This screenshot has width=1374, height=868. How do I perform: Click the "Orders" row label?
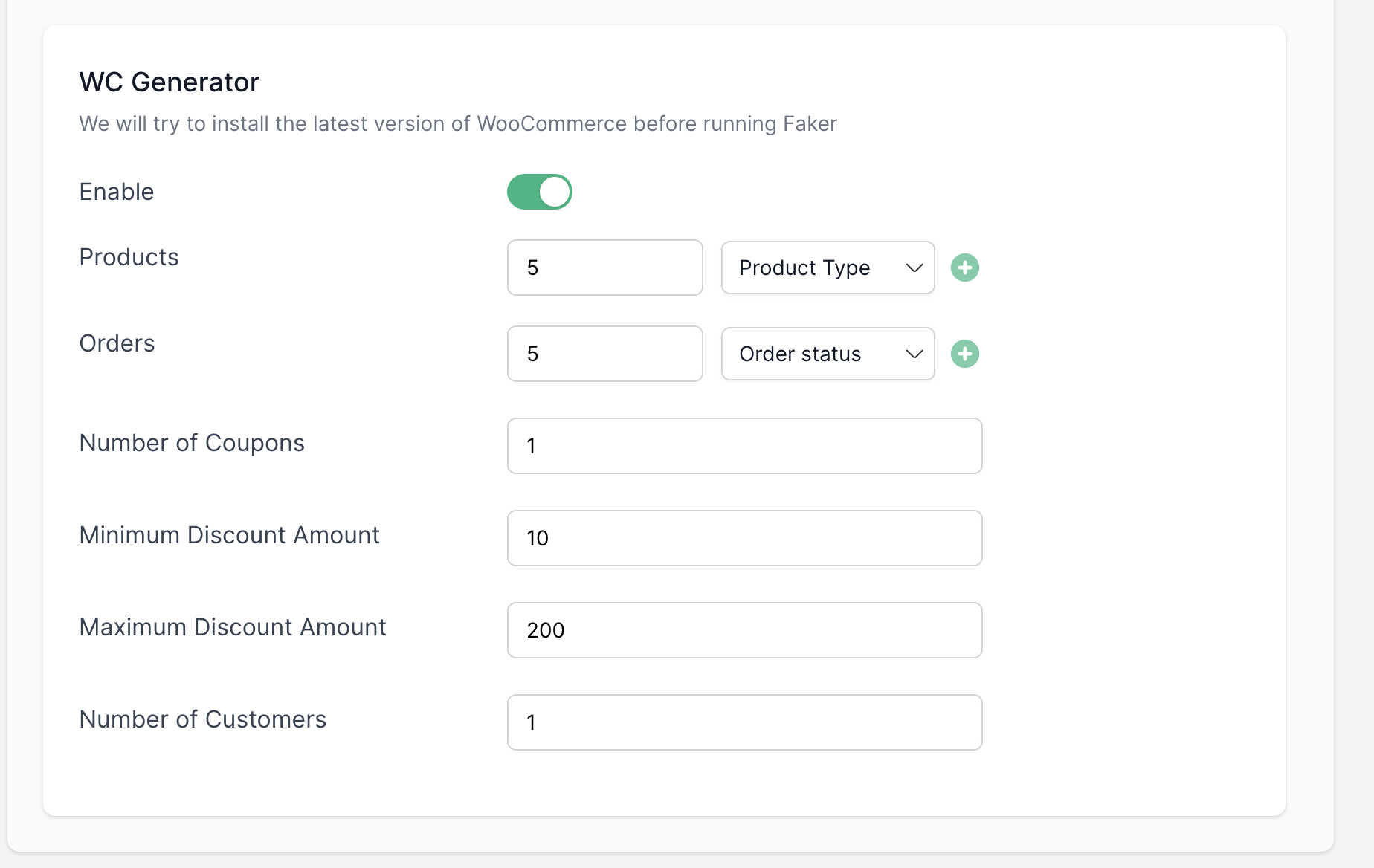[x=117, y=343]
